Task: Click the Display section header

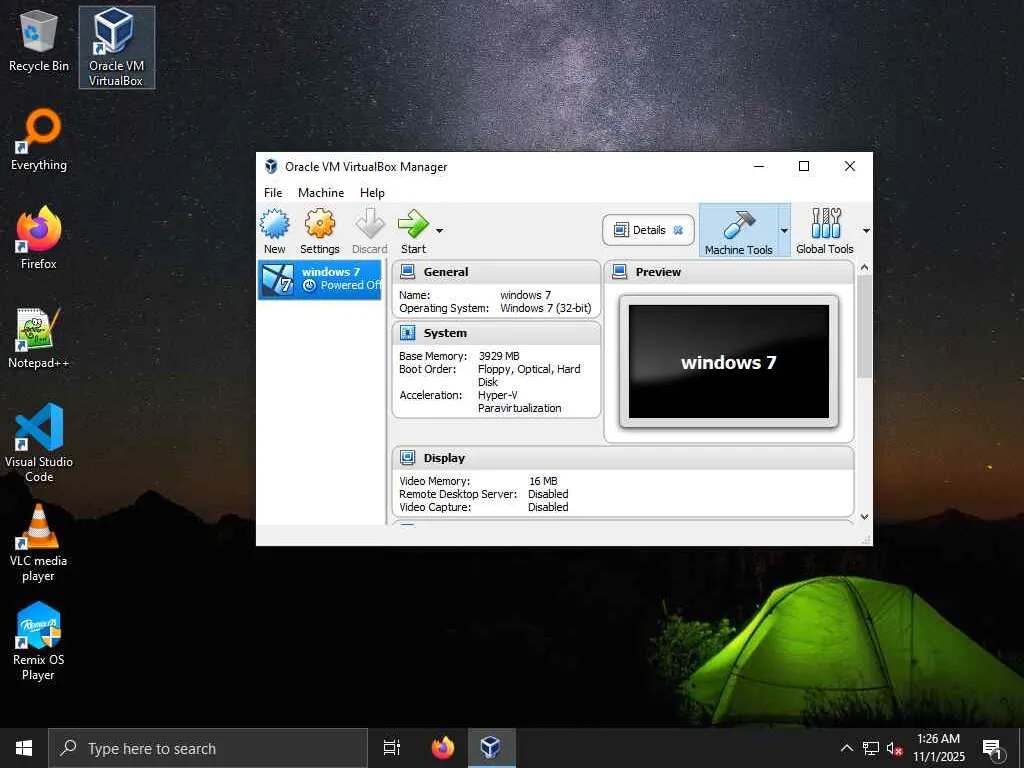Action: click(x=623, y=458)
